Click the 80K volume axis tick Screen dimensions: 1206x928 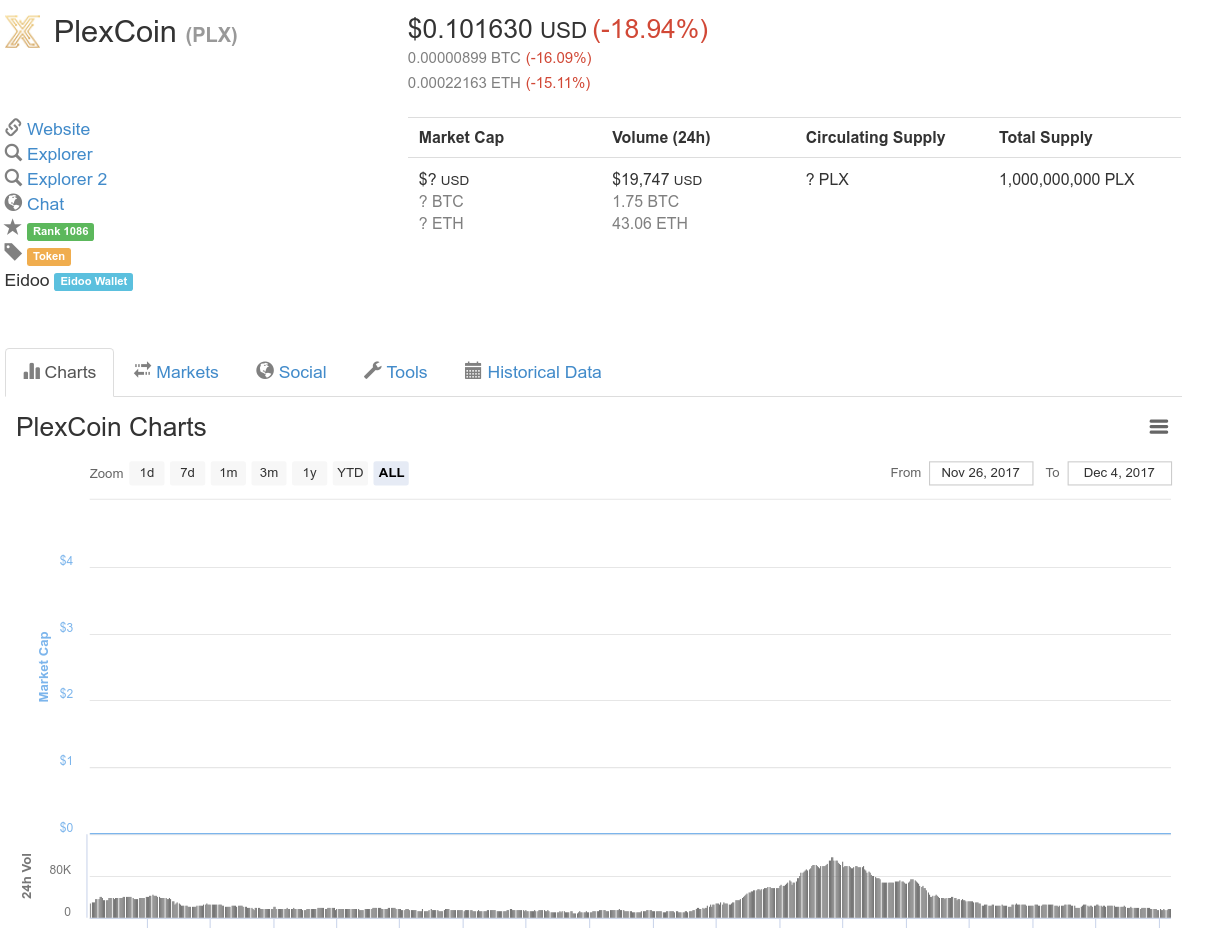[x=60, y=870]
